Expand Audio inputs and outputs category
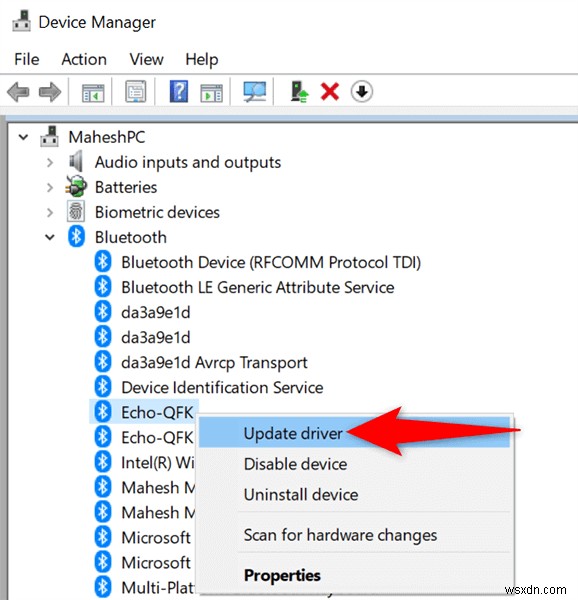 coord(50,163)
